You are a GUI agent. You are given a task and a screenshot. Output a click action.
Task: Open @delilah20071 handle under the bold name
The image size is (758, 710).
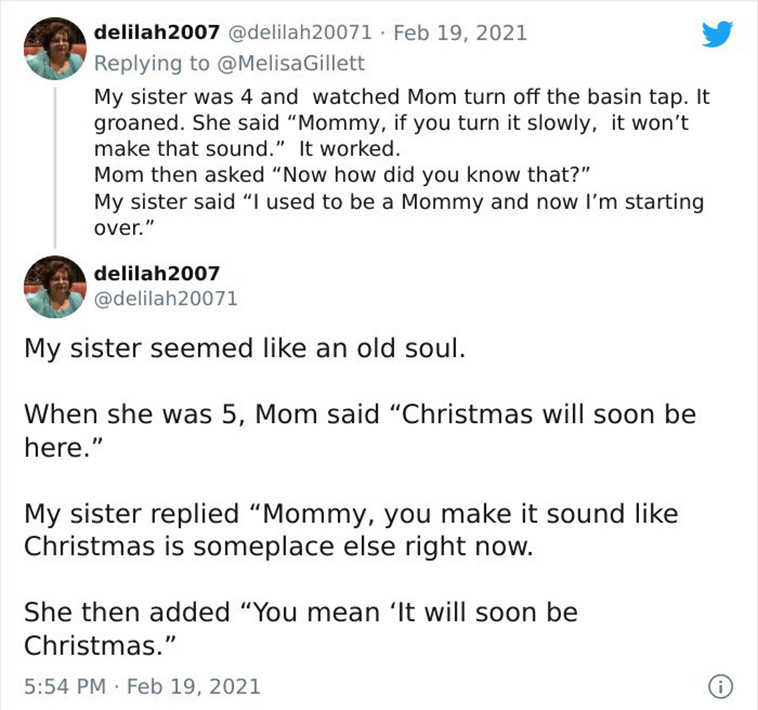(x=165, y=298)
